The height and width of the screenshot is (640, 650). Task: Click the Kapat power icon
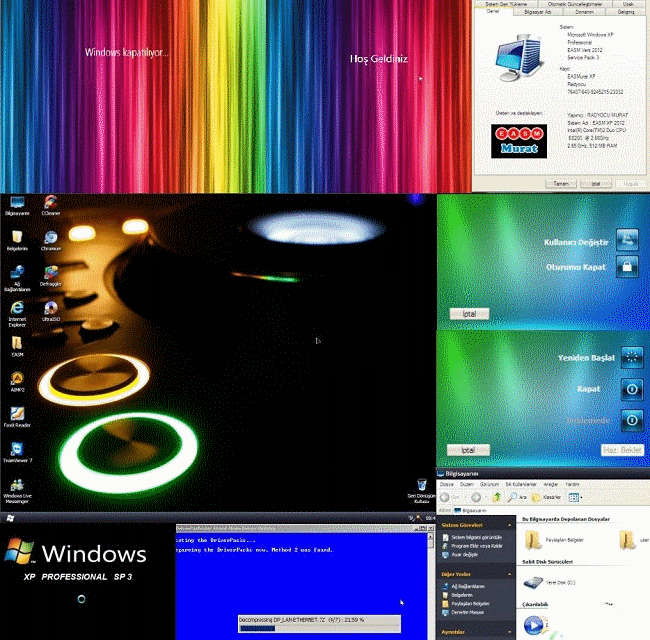[632, 389]
